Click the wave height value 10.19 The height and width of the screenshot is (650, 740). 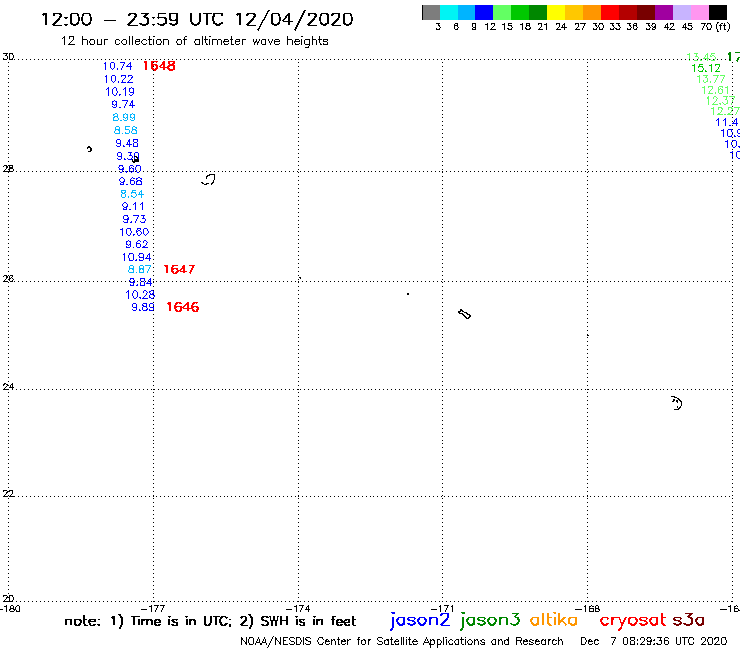(120, 92)
